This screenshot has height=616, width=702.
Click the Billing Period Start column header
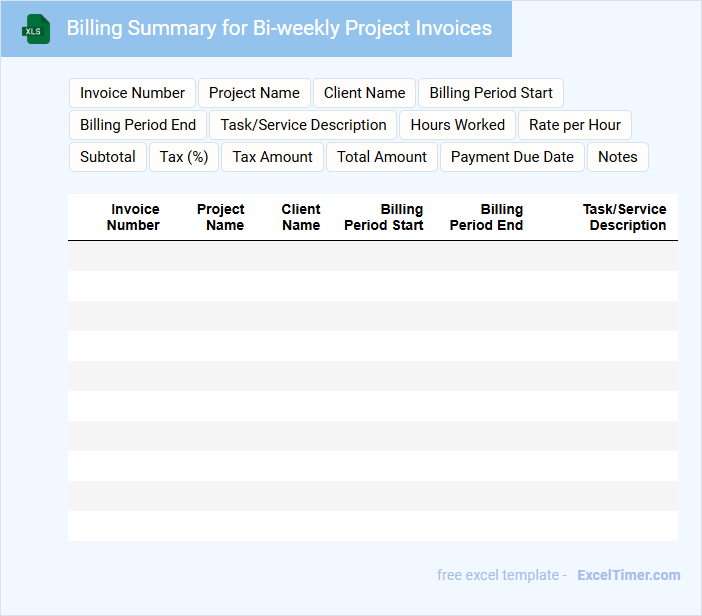[384, 217]
